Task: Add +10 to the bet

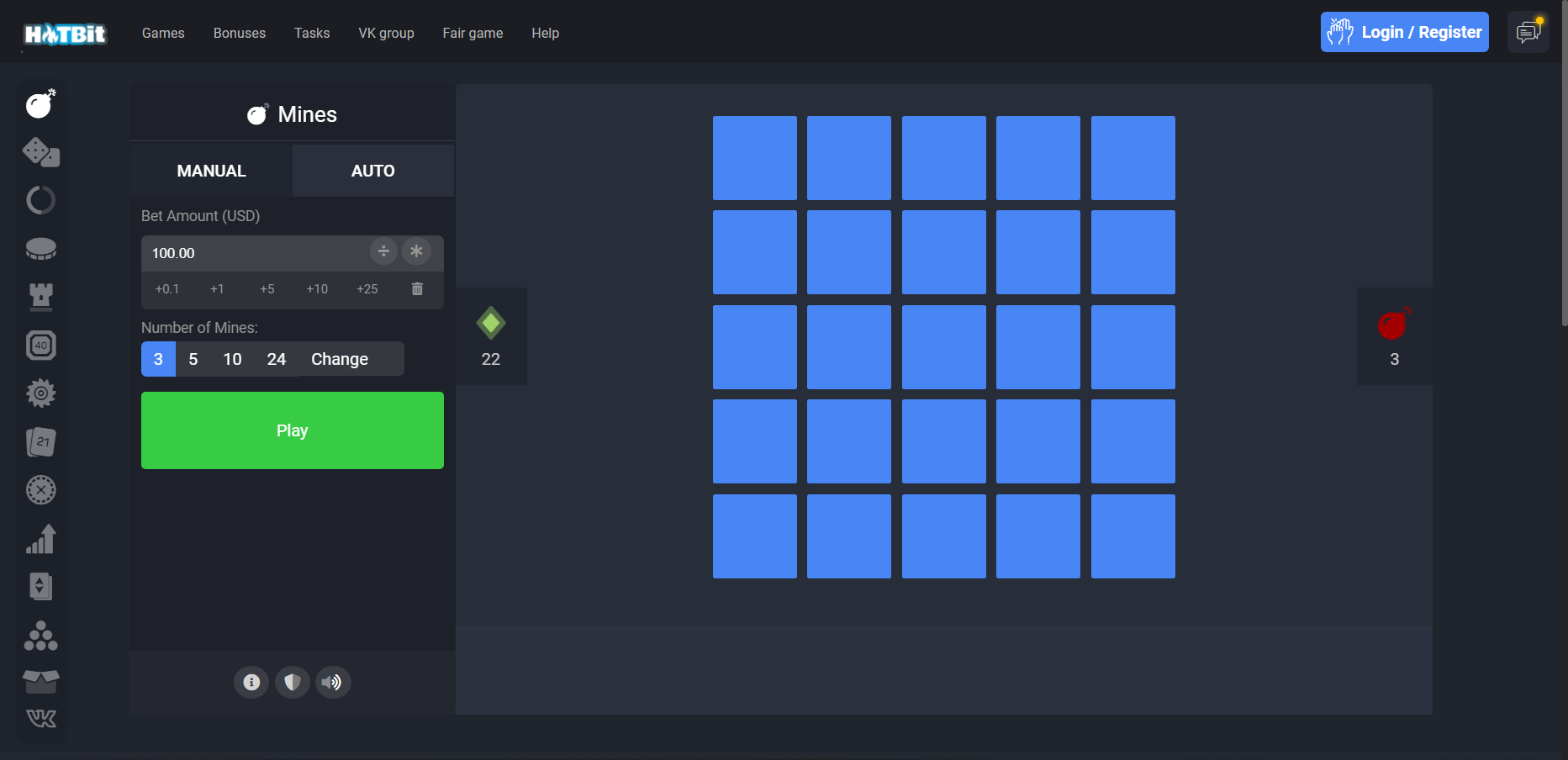Action: tap(317, 288)
